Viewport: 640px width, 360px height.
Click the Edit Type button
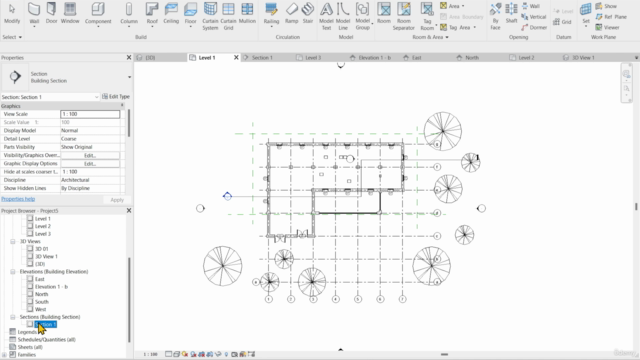pos(116,97)
